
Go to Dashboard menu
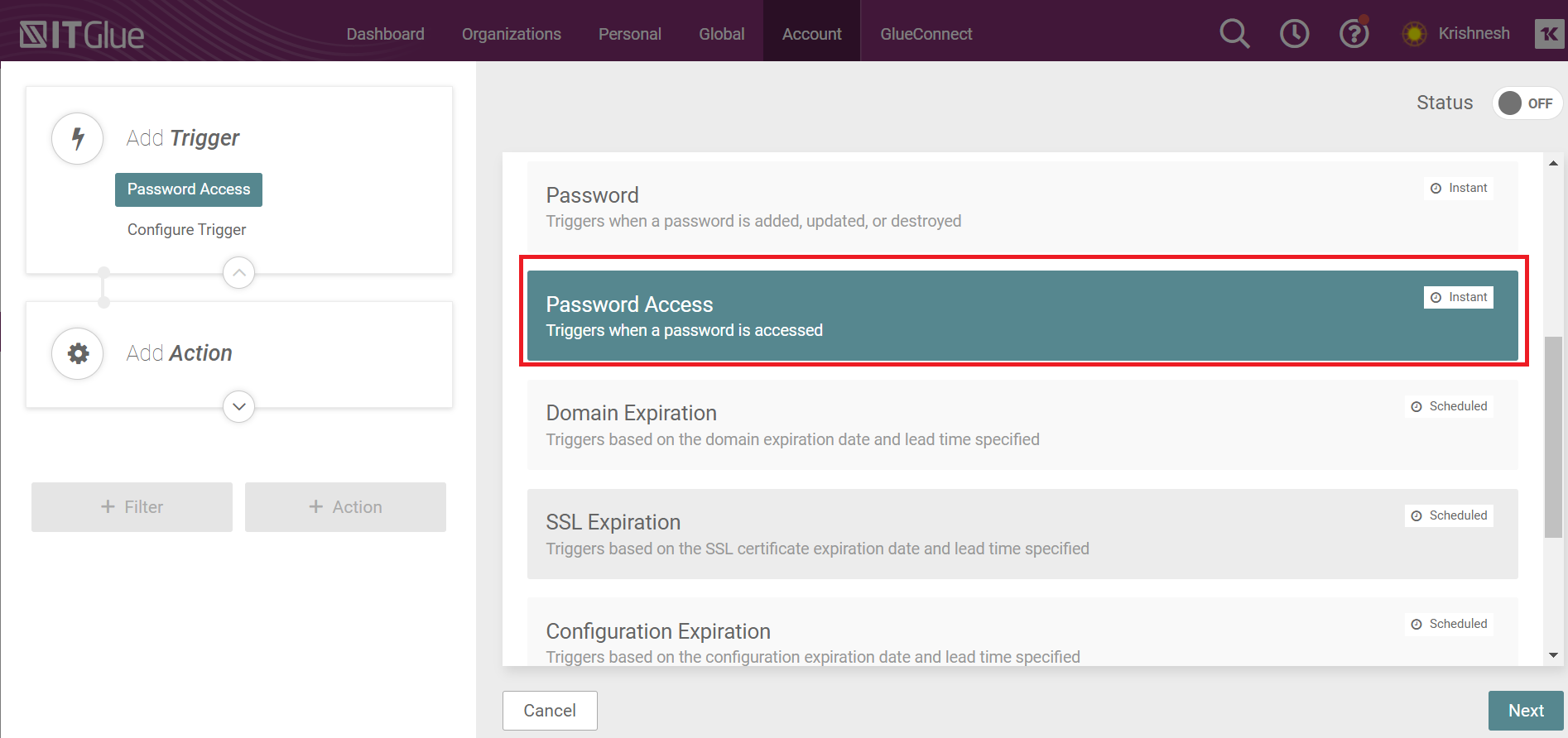coord(385,34)
